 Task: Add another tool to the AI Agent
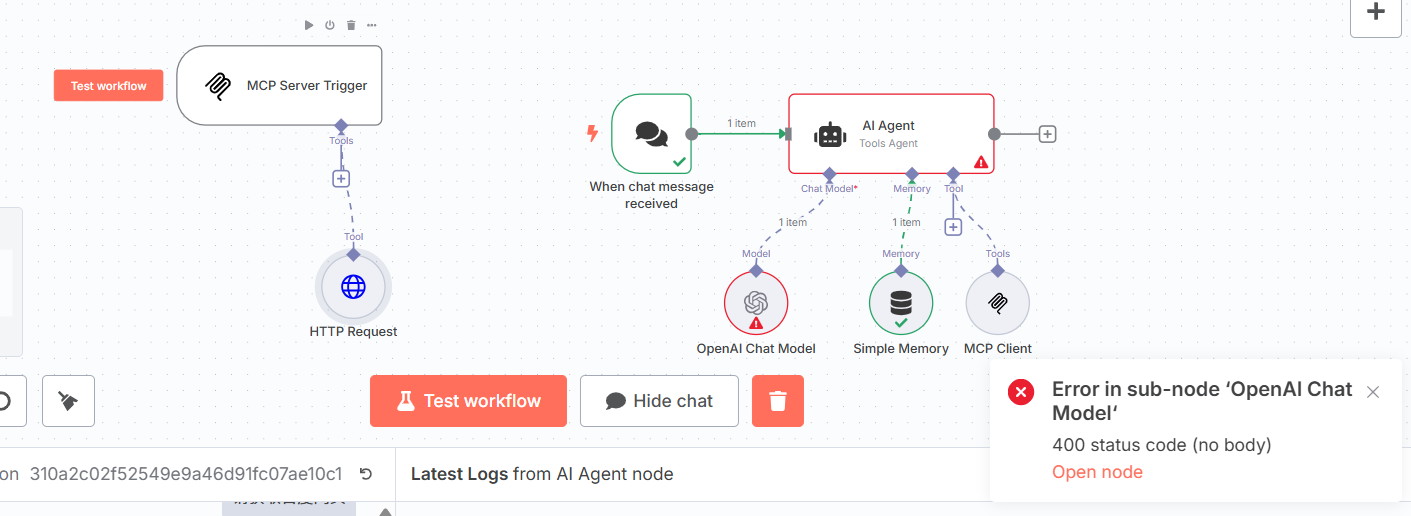[x=953, y=227]
